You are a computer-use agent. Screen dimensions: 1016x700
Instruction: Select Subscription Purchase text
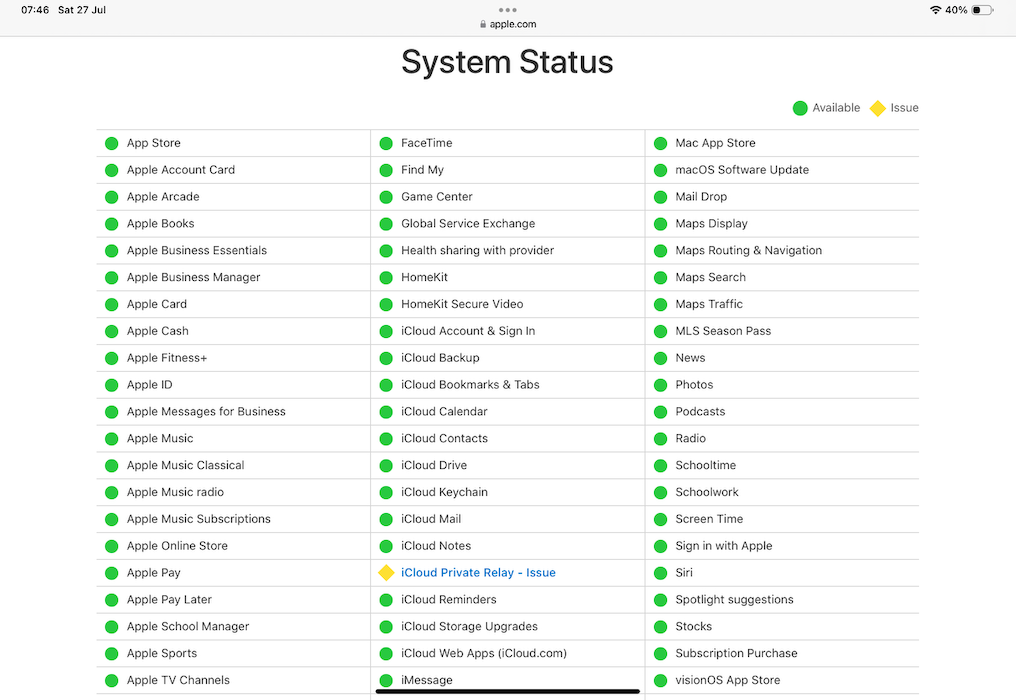736,653
